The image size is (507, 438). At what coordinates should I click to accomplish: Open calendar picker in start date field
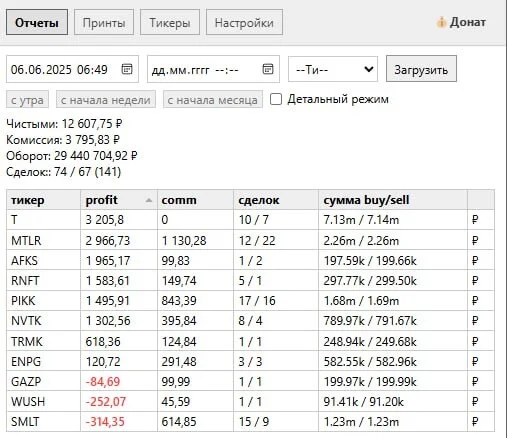click(x=127, y=69)
